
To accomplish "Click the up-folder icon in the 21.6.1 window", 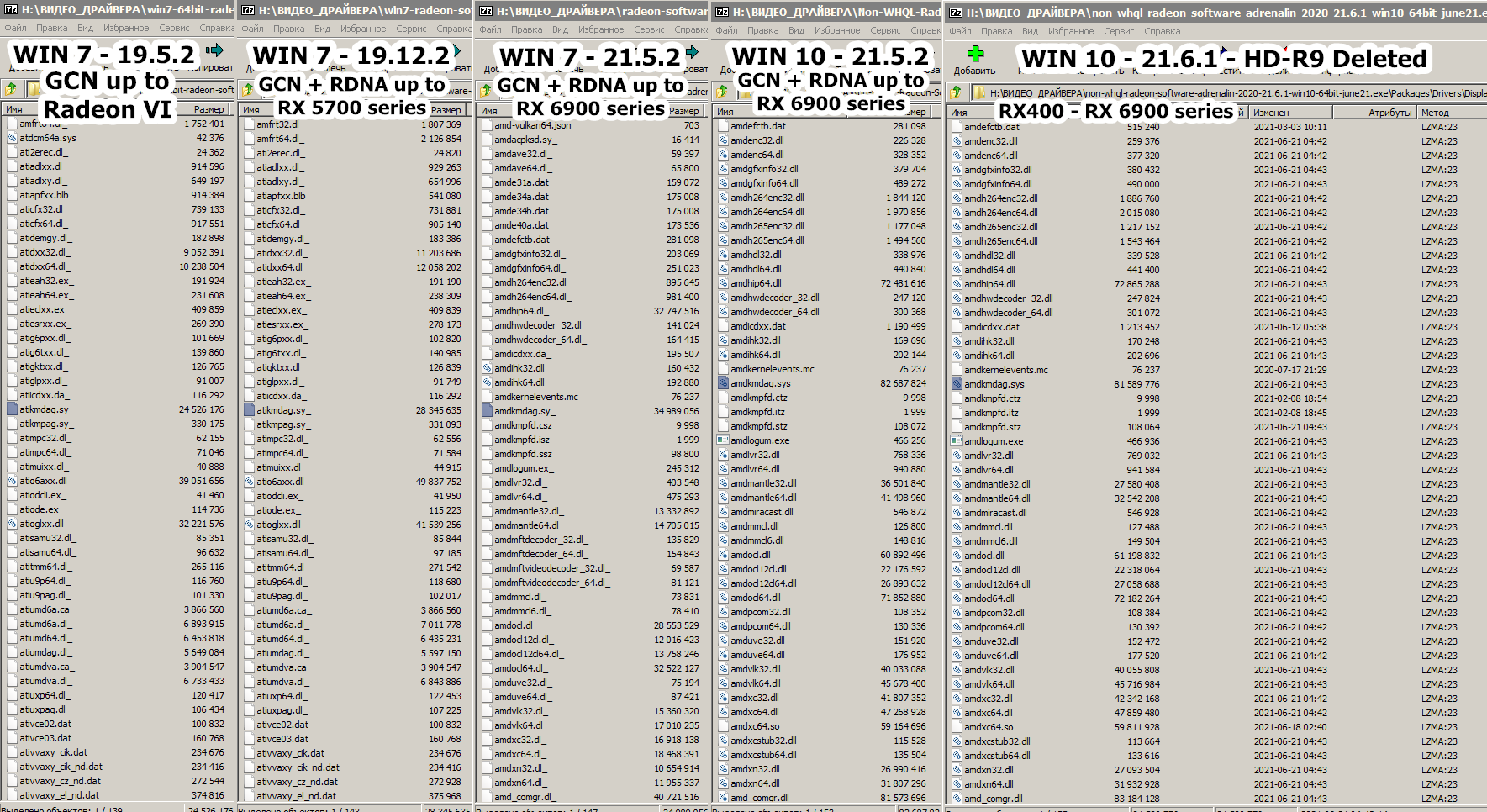I will point(957,92).
